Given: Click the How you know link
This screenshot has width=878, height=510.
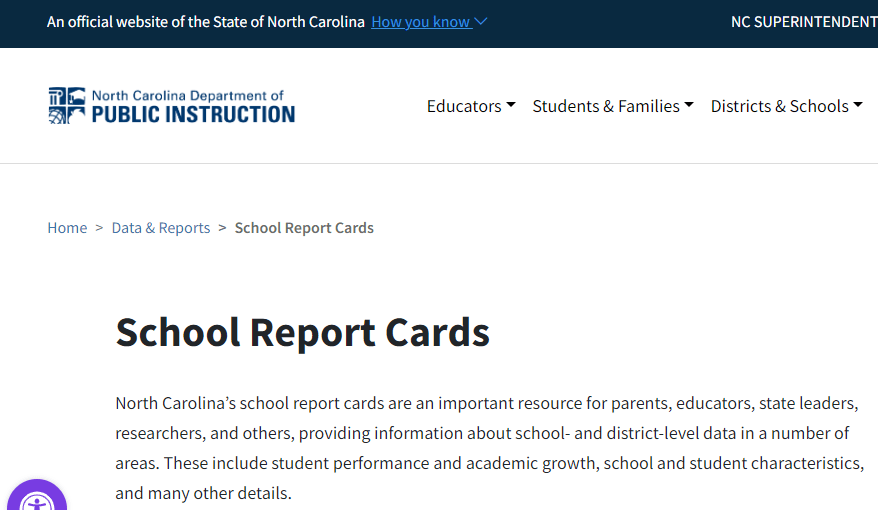Looking at the screenshot, I should (420, 22).
